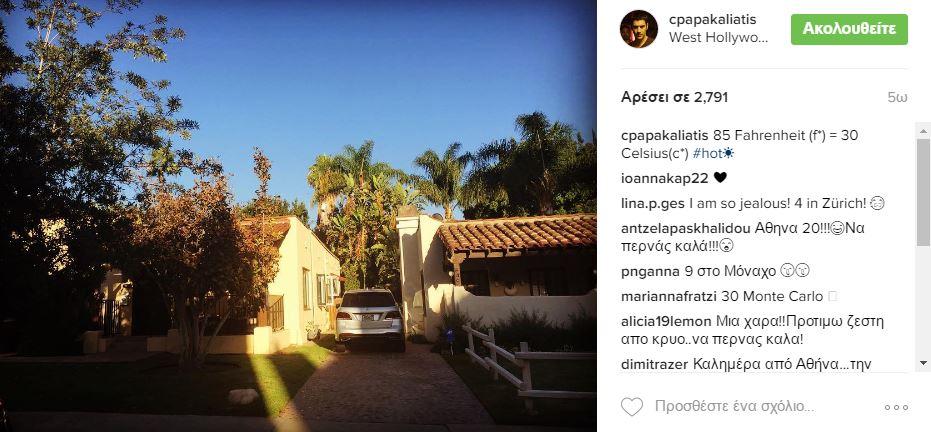
Task: Open pnganna commenter profile
Action: [x=650, y=272]
